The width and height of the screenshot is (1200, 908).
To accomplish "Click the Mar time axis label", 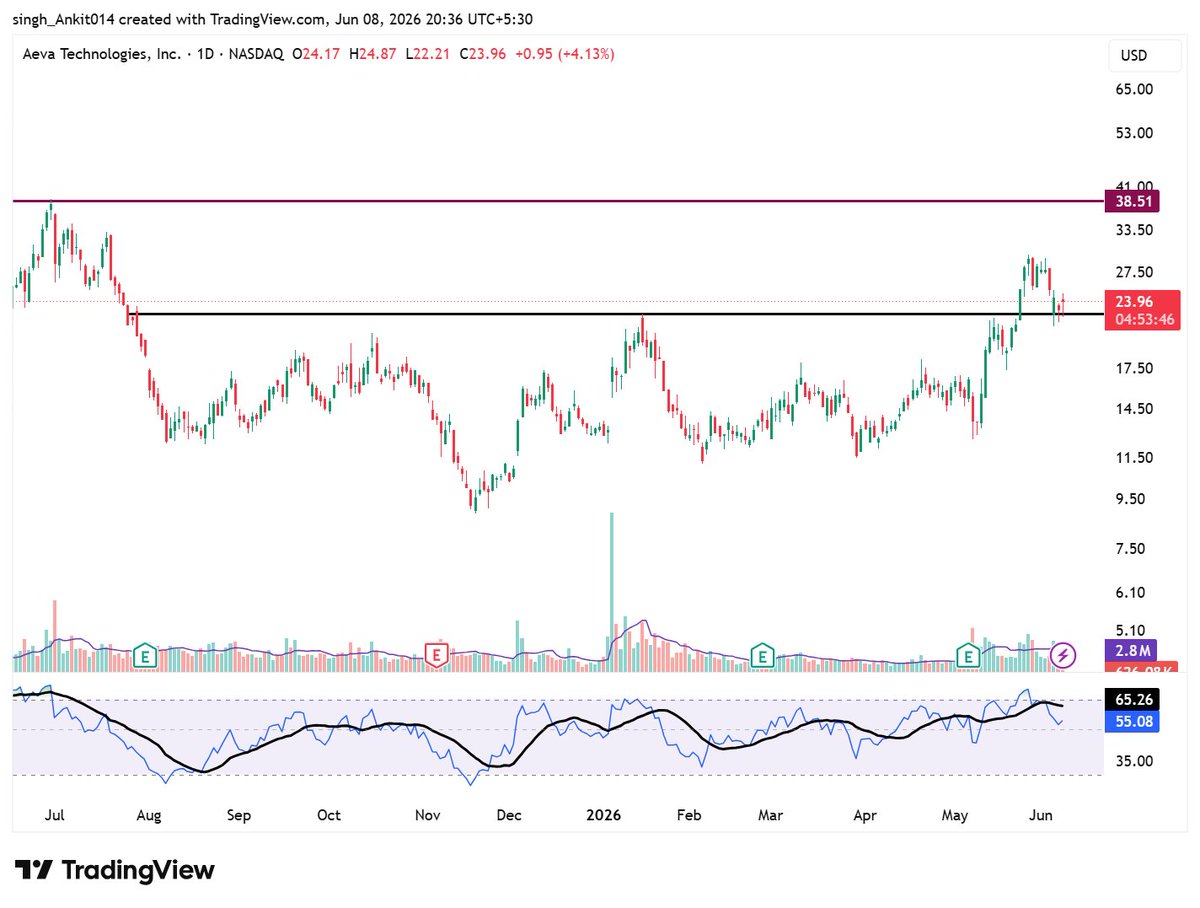I will 769,815.
